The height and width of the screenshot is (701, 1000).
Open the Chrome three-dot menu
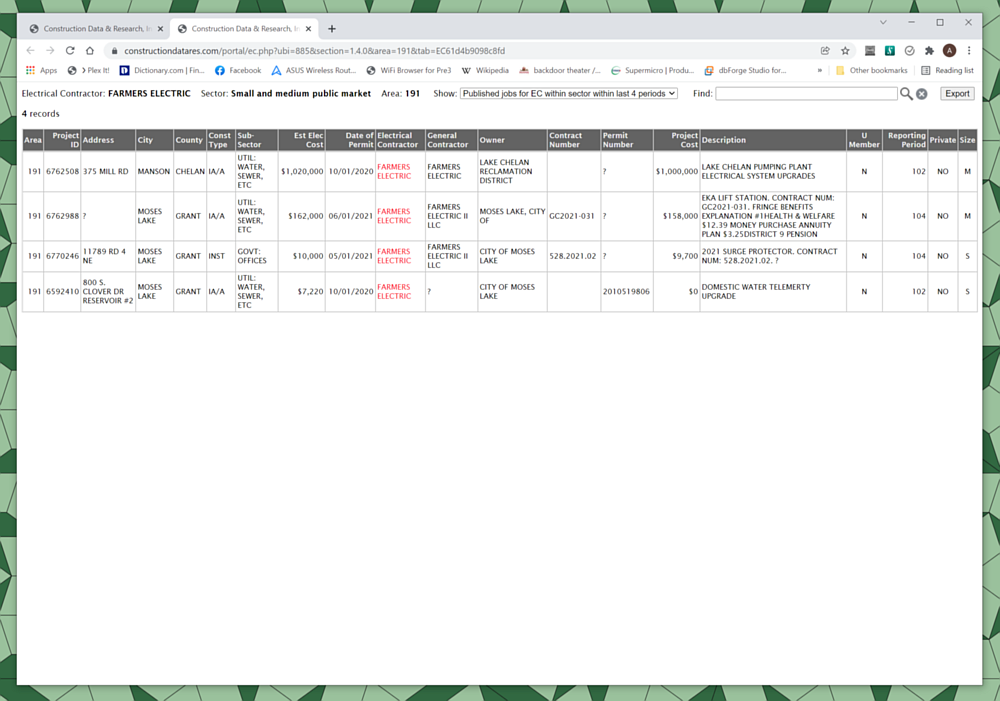point(969,50)
